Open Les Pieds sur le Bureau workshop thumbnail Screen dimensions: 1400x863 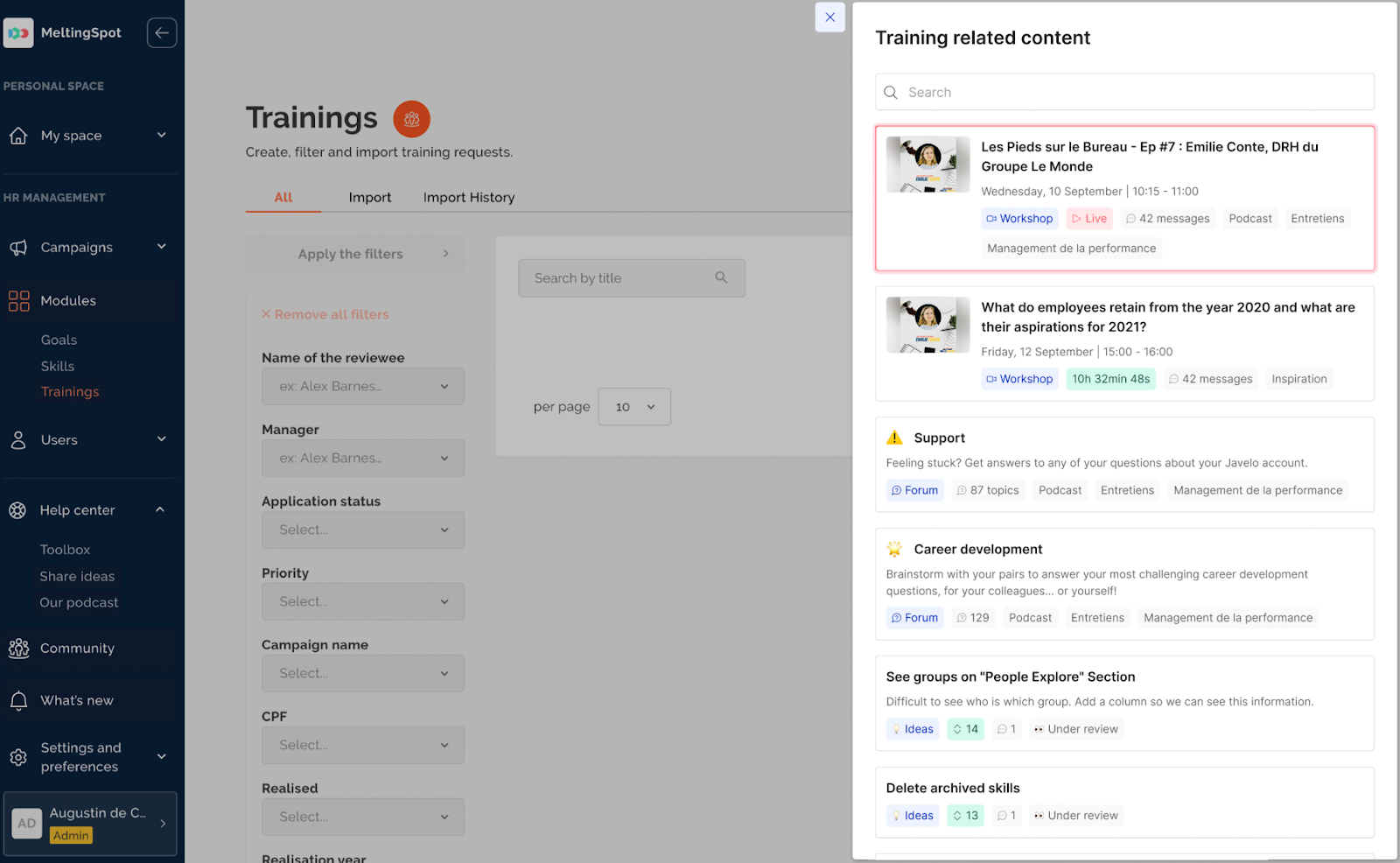[x=927, y=165]
